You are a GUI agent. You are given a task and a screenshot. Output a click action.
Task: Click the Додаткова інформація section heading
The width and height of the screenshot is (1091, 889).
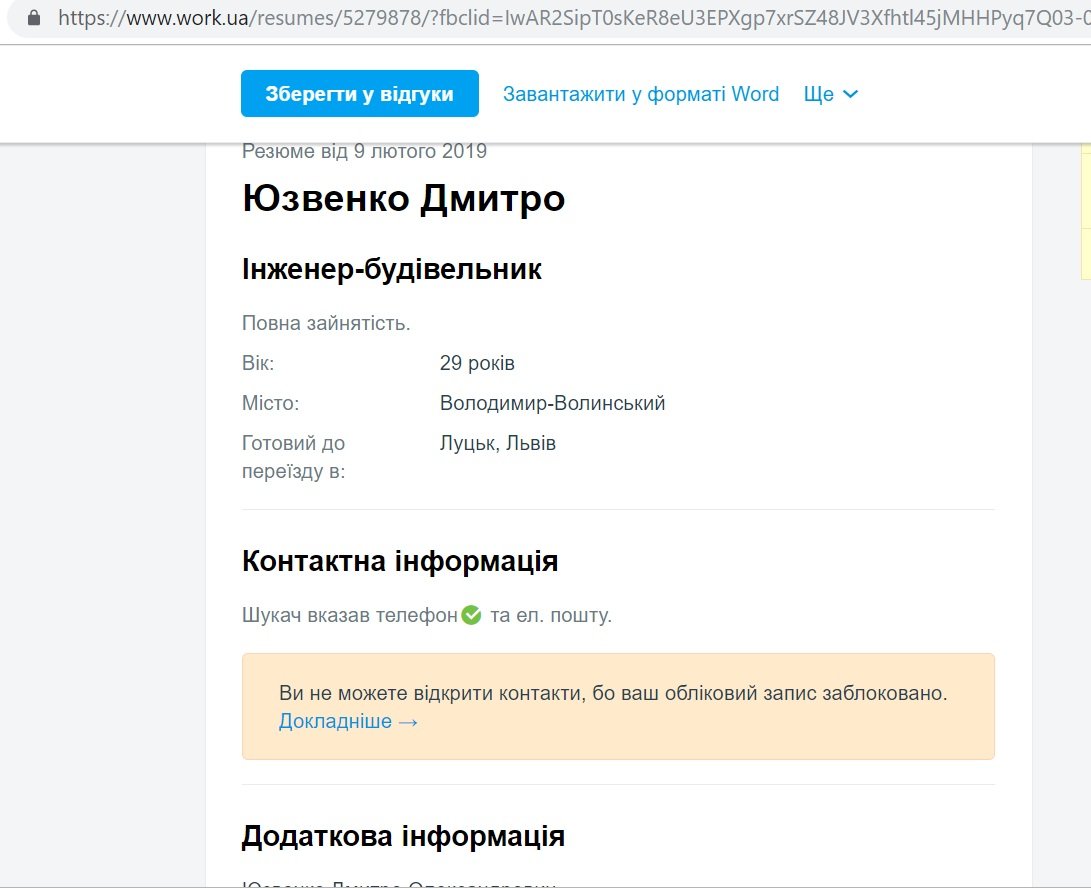pyautogui.click(x=403, y=836)
